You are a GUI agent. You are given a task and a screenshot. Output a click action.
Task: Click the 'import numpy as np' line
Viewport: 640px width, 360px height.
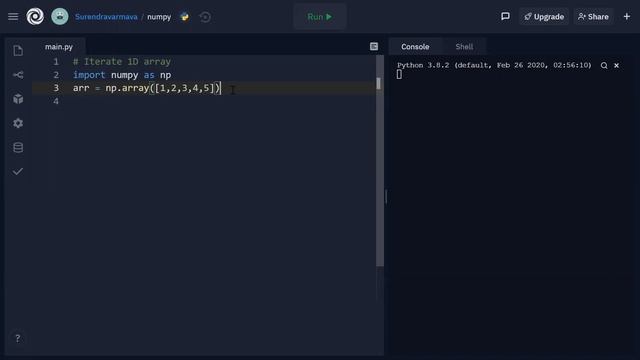click(x=122, y=75)
